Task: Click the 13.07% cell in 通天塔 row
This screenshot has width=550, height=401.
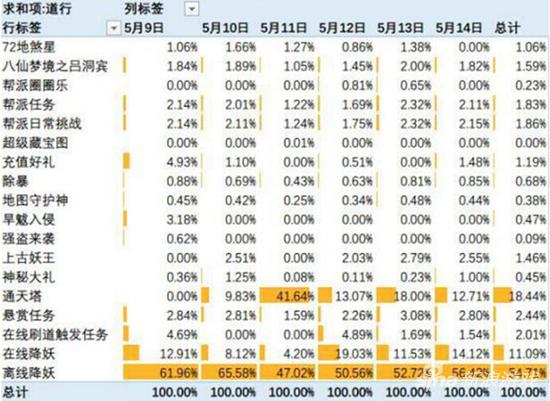Action: (x=354, y=296)
